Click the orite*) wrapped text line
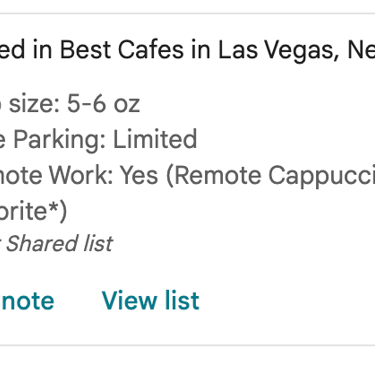The height and width of the screenshot is (366, 375). 33,211
